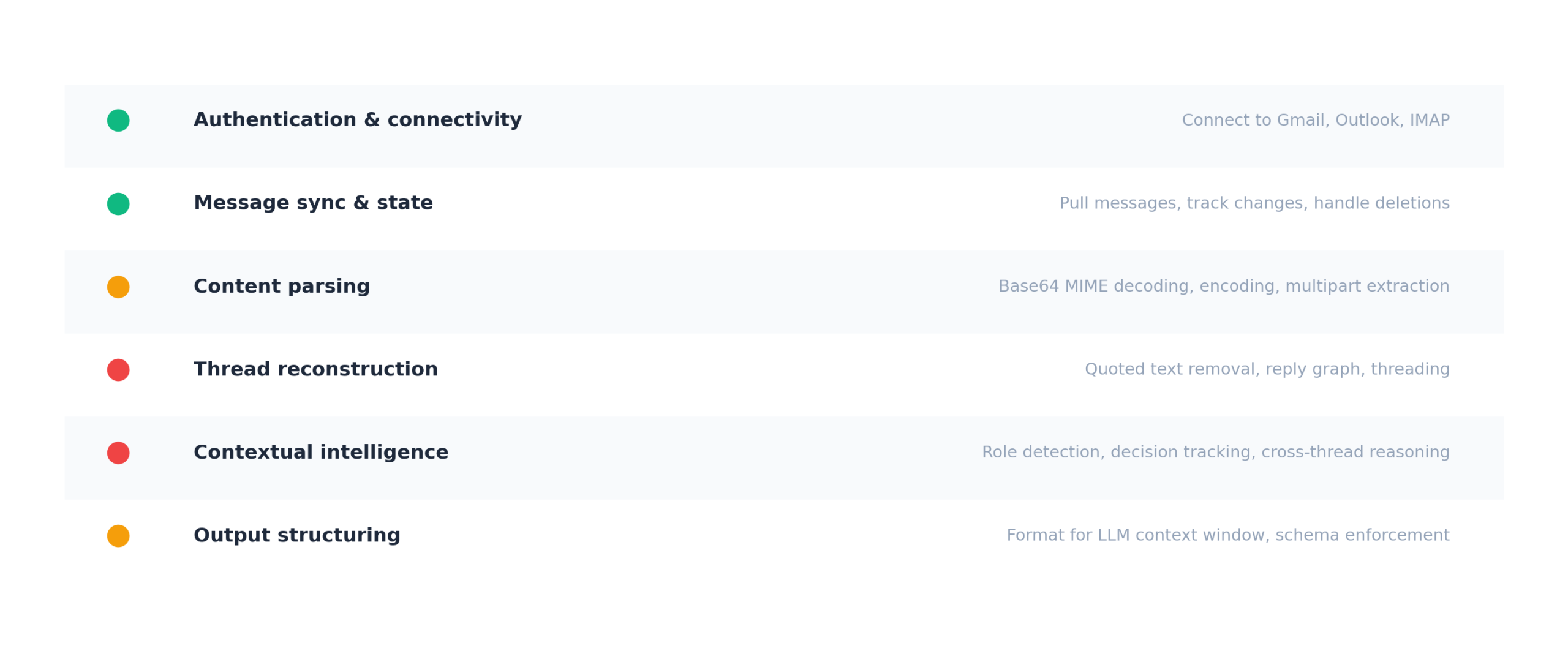Choose the Contextual intelligence heading
The width and height of the screenshot is (1568, 651).
pos(320,452)
